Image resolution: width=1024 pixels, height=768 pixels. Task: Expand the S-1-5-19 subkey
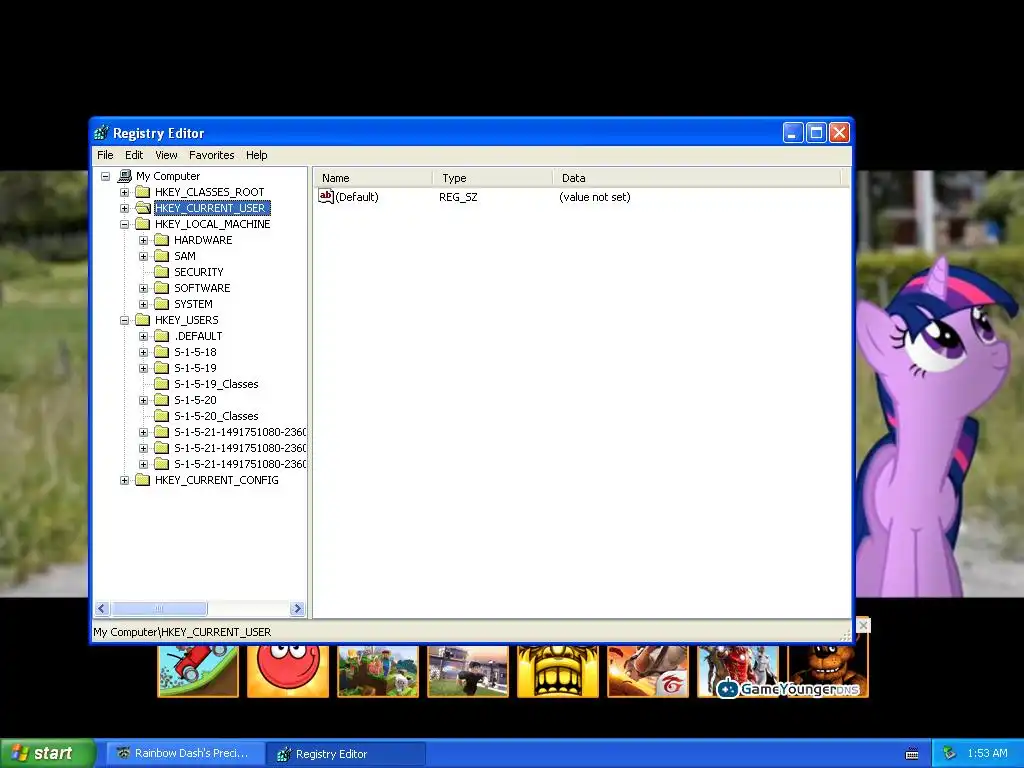coord(144,368)
